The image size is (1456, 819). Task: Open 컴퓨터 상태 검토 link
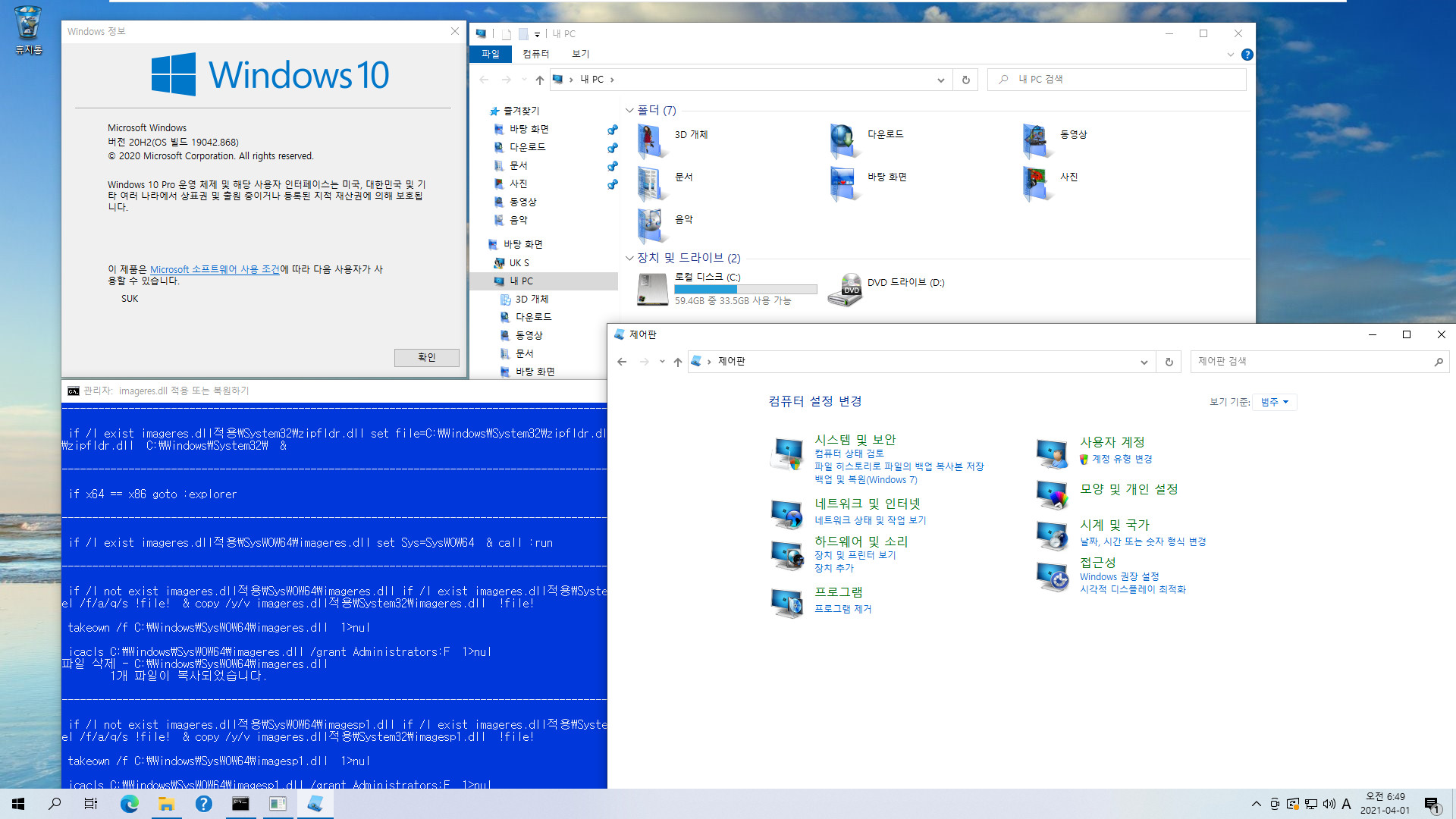849,453
